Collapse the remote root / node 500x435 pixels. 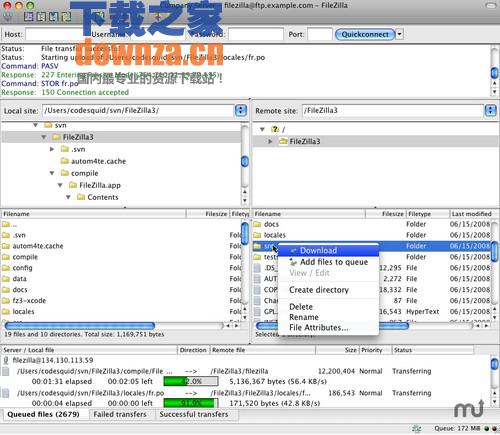pyautogui.click(x=262, y=129)
